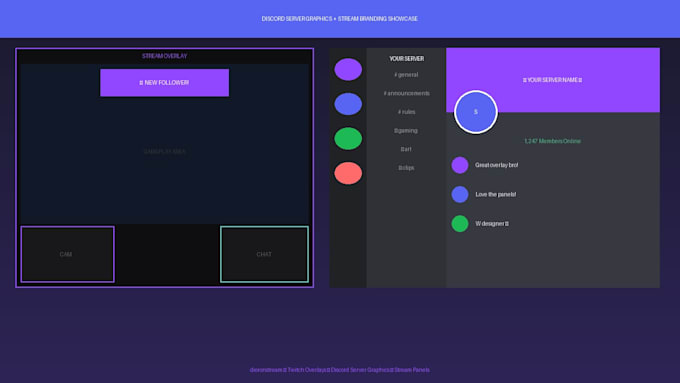
Task: Select the 'W designer' message
Action: point(492,224)
